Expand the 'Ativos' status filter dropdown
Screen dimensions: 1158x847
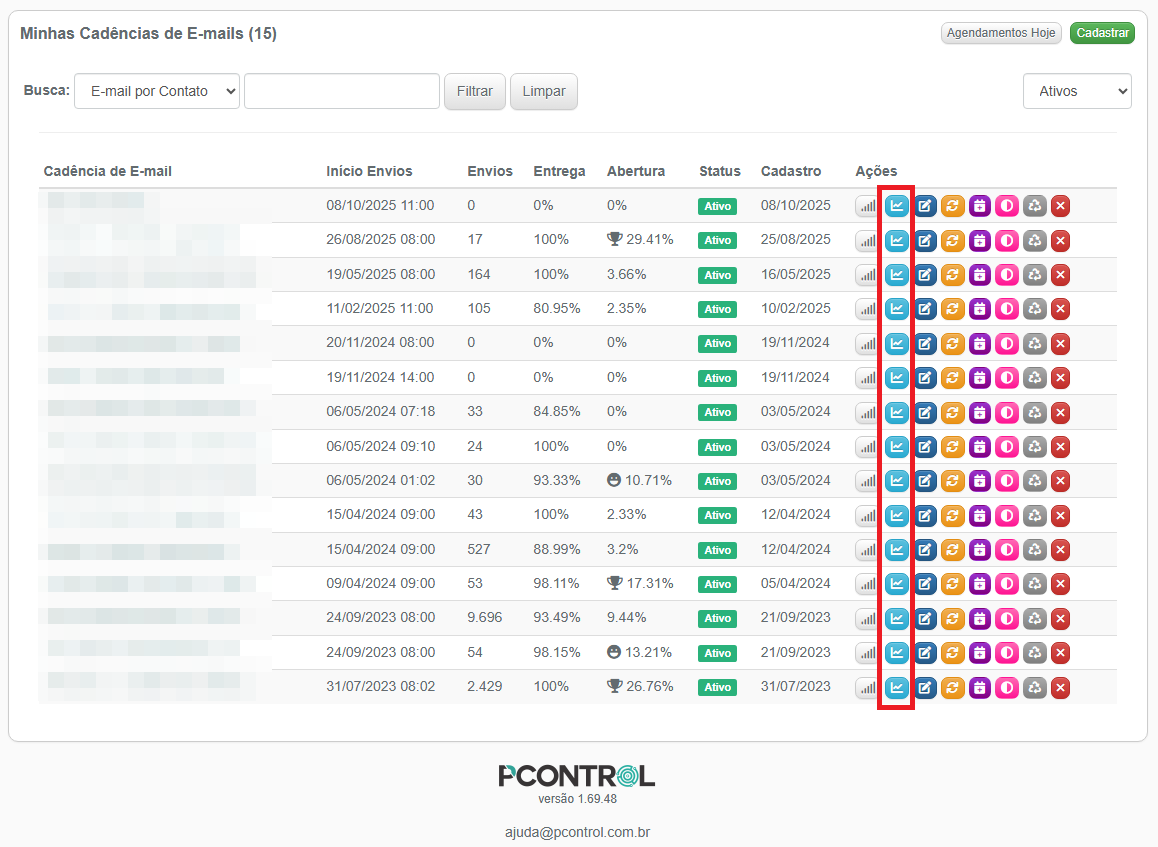[x=1076, y=91]
